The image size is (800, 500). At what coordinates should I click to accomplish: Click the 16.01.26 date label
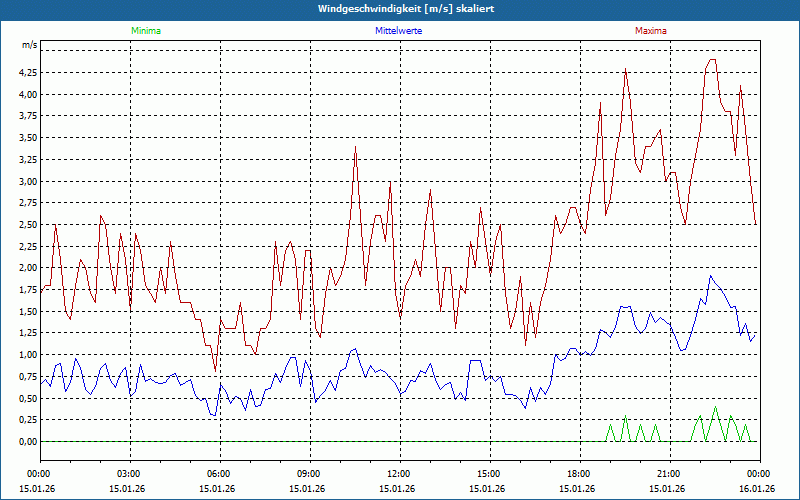click(x=757, y=488)
